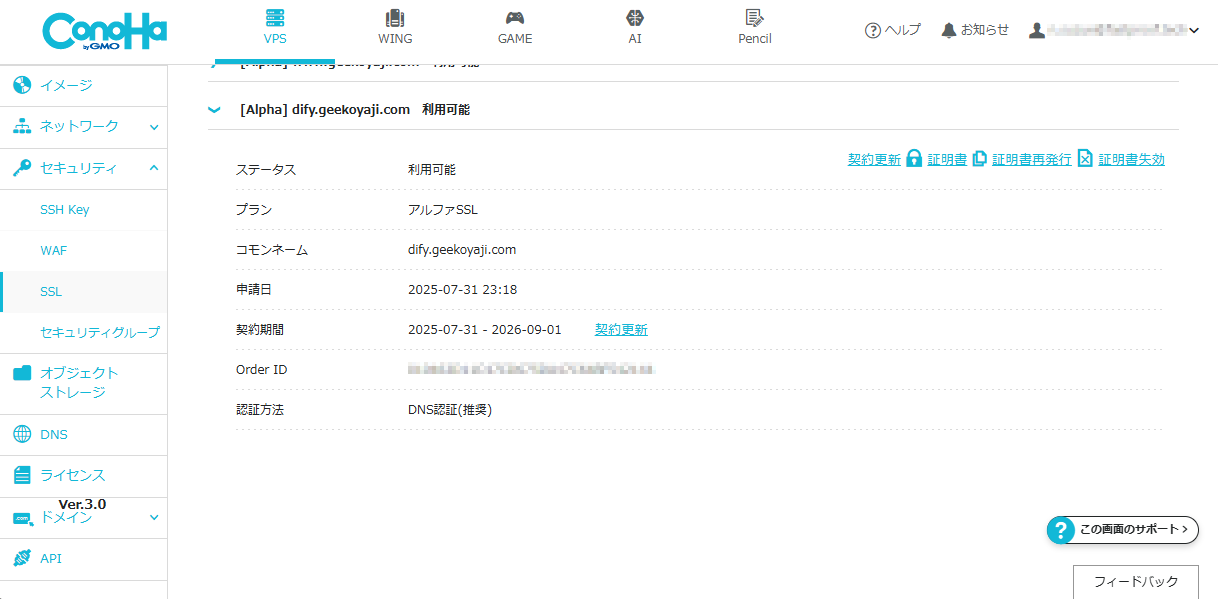1218x599 pixels.
Task: Expand the ネットワーク sidebar chevron
Action: tap(154, 127)
